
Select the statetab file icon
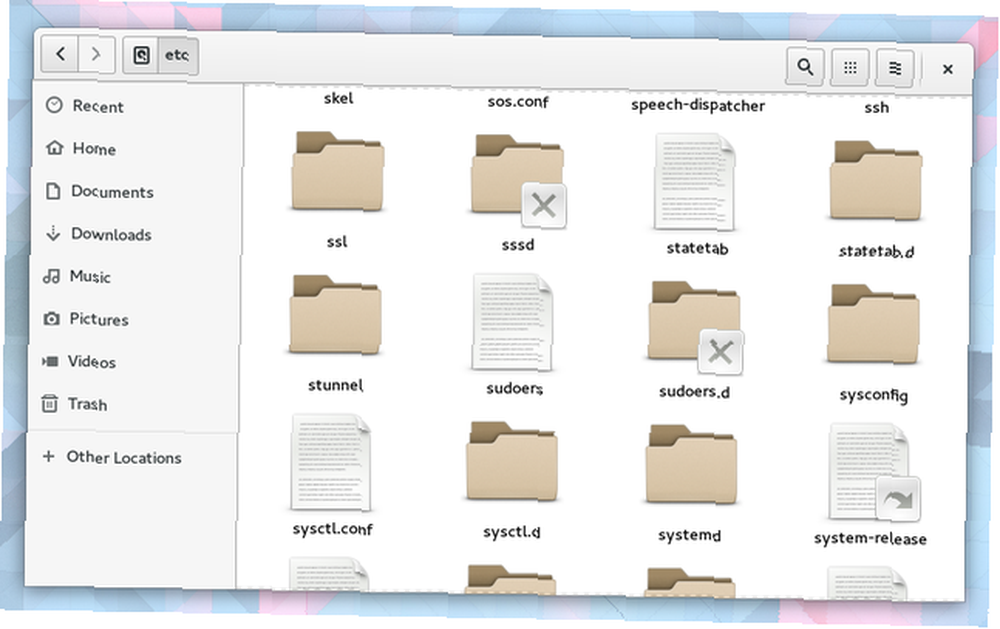pos(695,182)
